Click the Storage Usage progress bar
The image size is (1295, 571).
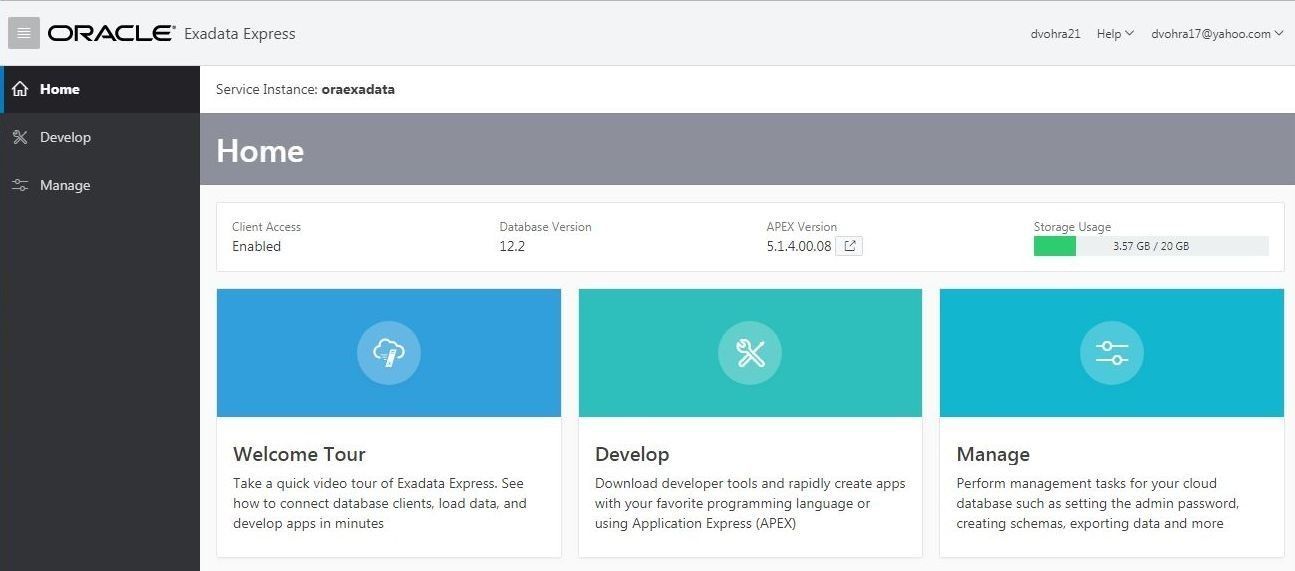click(1151, 246)
